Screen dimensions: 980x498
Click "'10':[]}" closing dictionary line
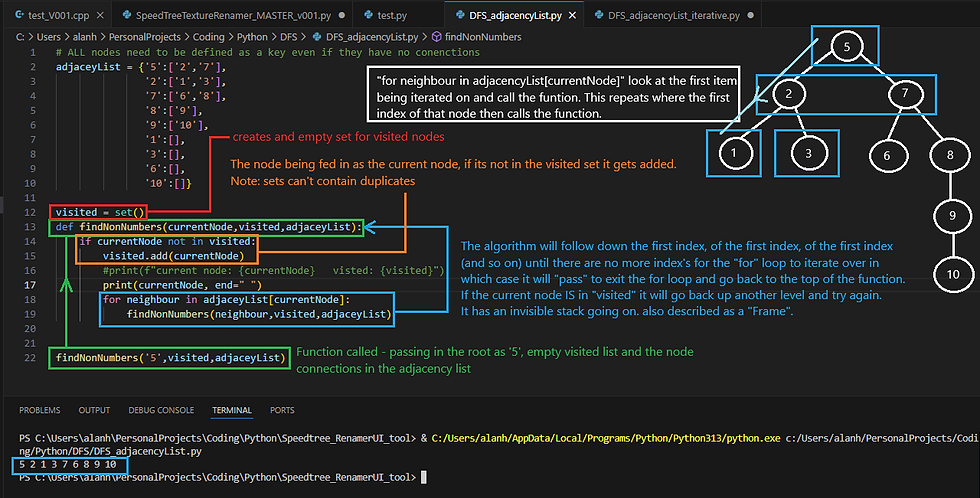click(168, 183)
